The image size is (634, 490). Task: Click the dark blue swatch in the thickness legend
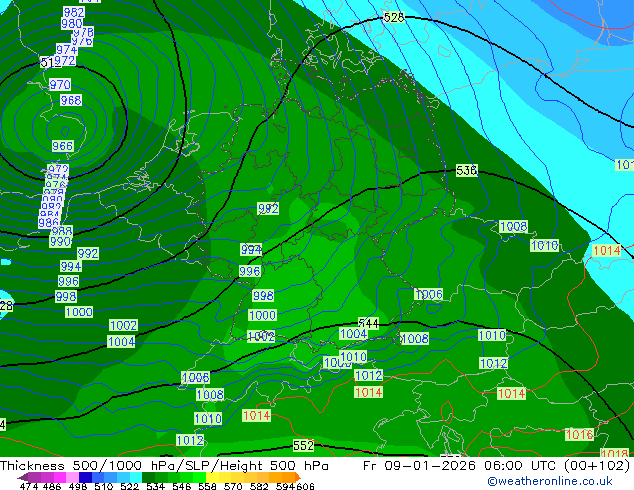pyautogui.click(x=85, y=477)
